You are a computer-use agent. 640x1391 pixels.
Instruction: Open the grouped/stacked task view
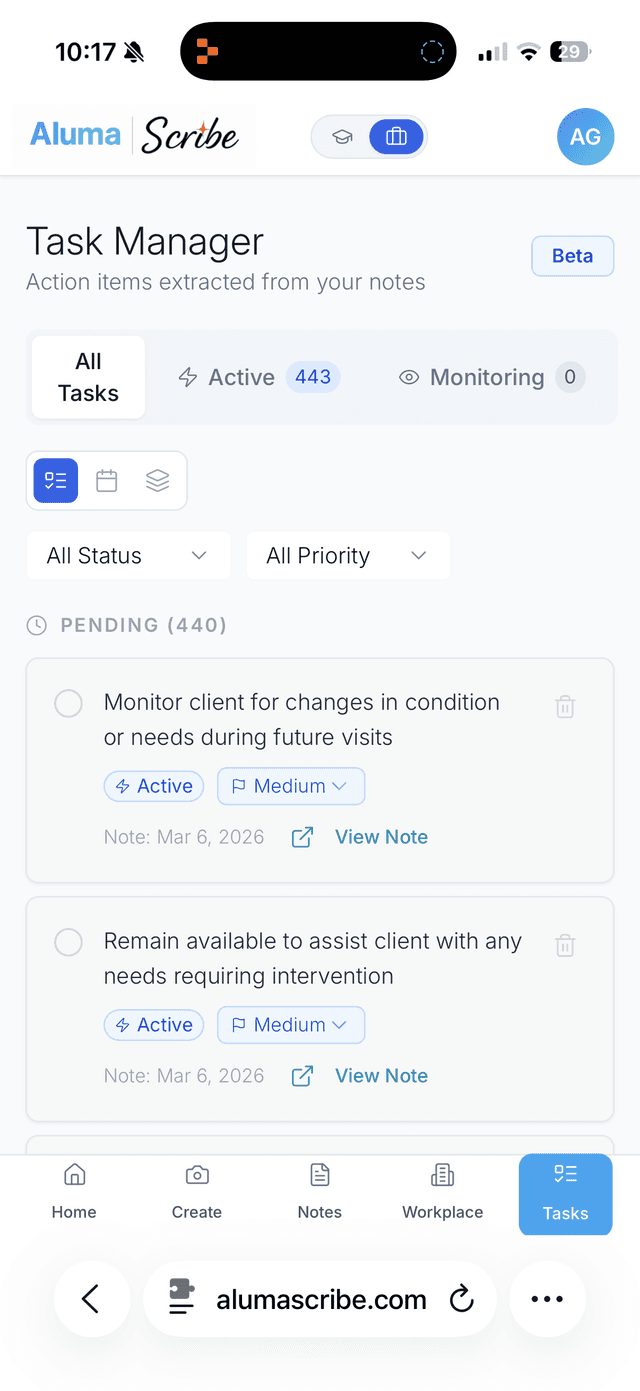click(x=157, y=480)
